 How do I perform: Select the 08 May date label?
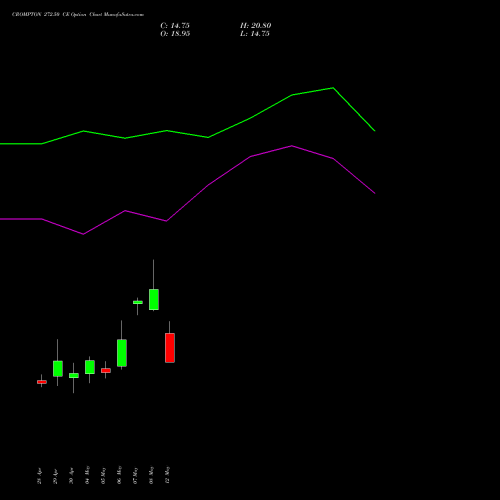tap(151, 475)
